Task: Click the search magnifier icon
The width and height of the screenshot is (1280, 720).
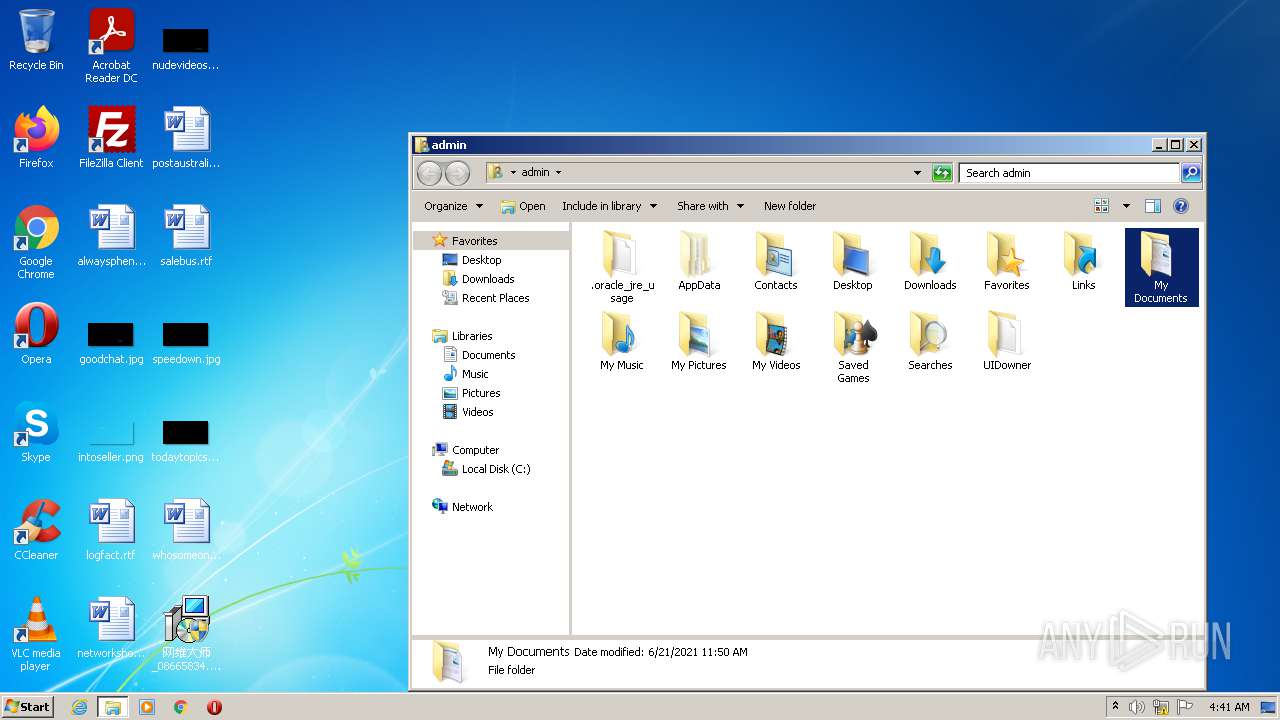Action: [x=1190, y=173]
